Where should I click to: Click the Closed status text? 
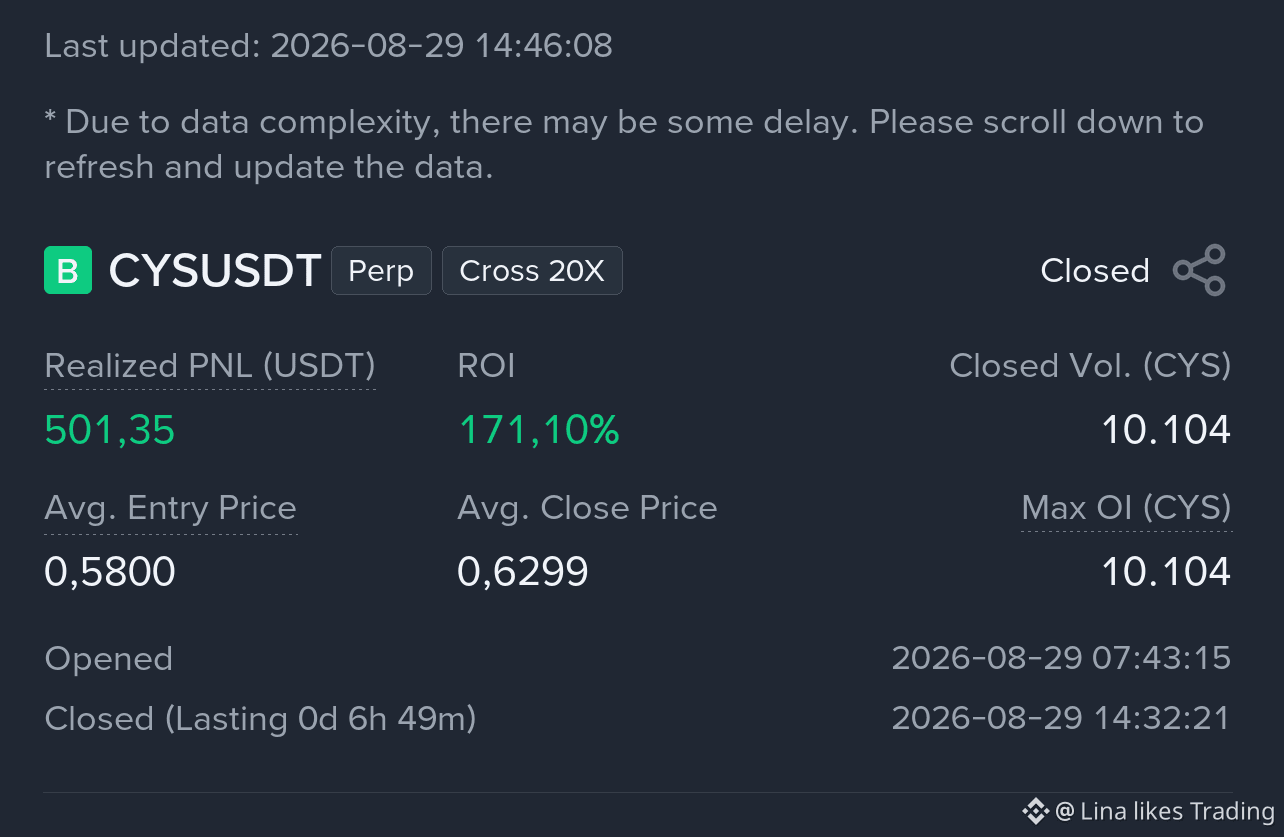pos(1095,270)
